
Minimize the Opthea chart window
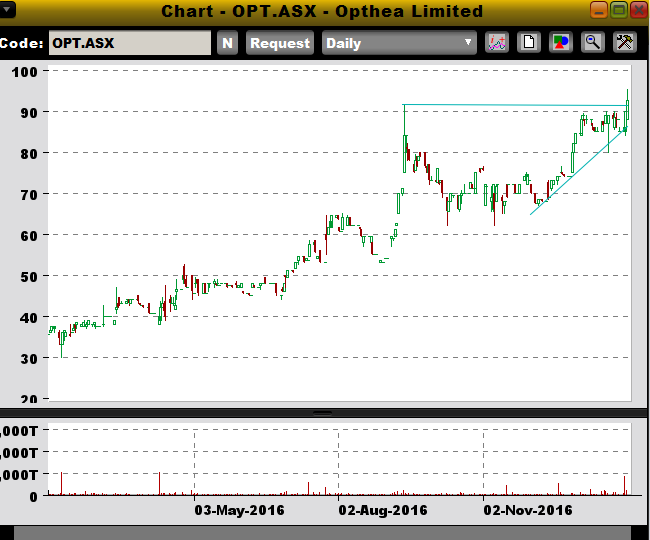click(x=599, y=10)
